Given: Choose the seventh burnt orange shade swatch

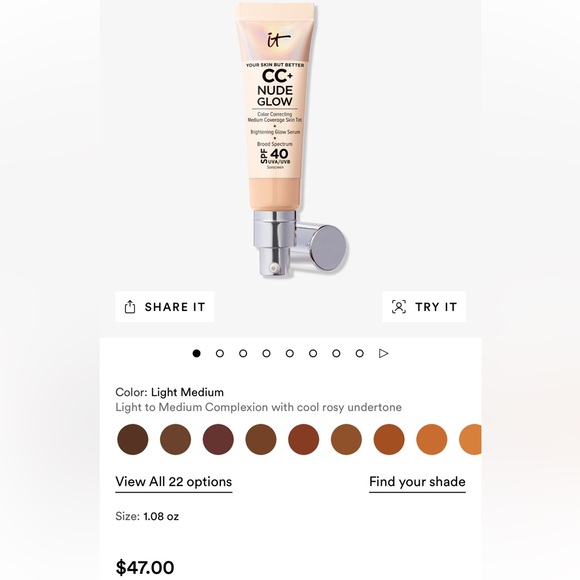Looking at the screenshot, I should (x=389, y=439).
